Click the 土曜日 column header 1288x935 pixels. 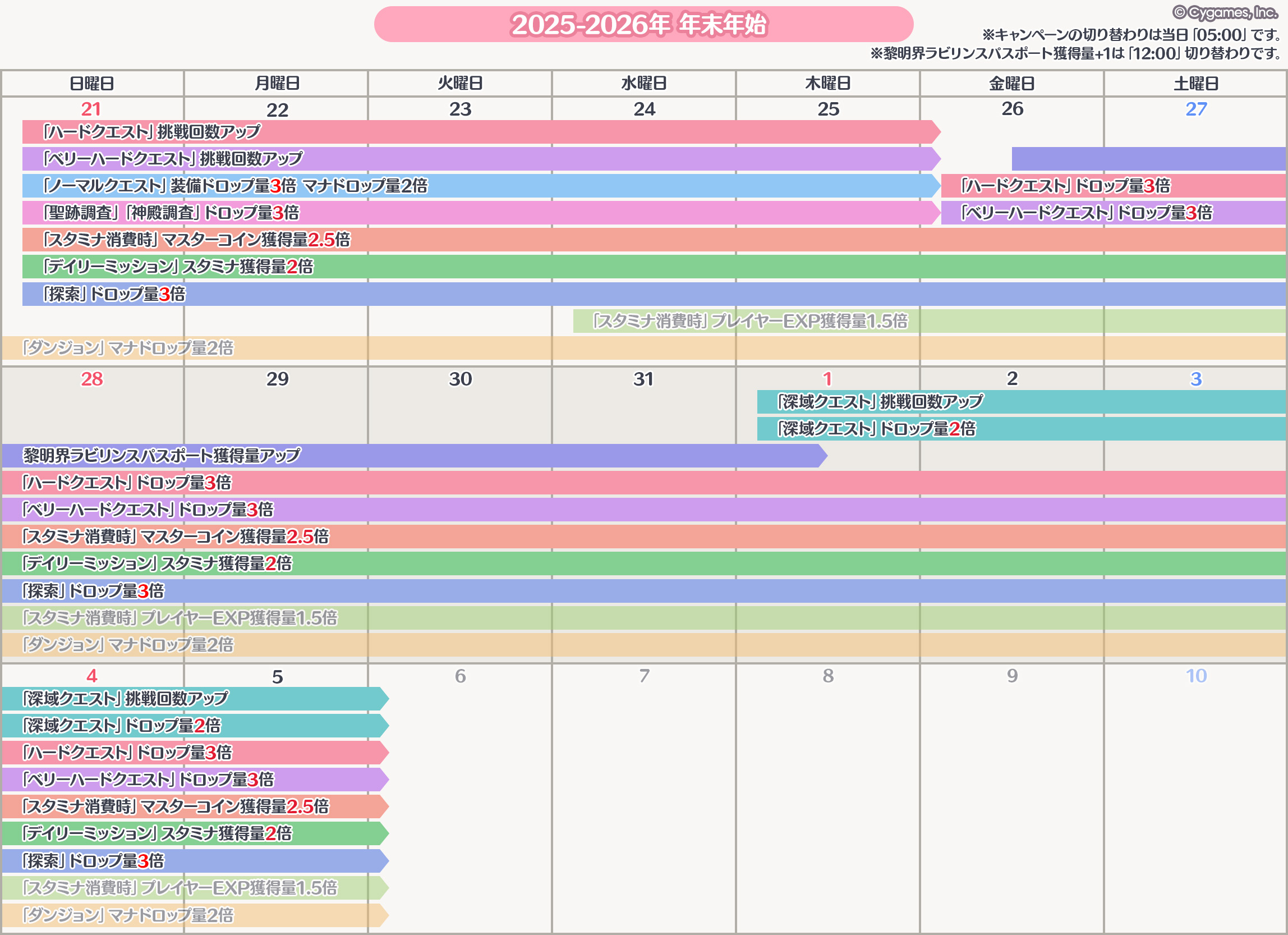click(x=1196, y=84)
